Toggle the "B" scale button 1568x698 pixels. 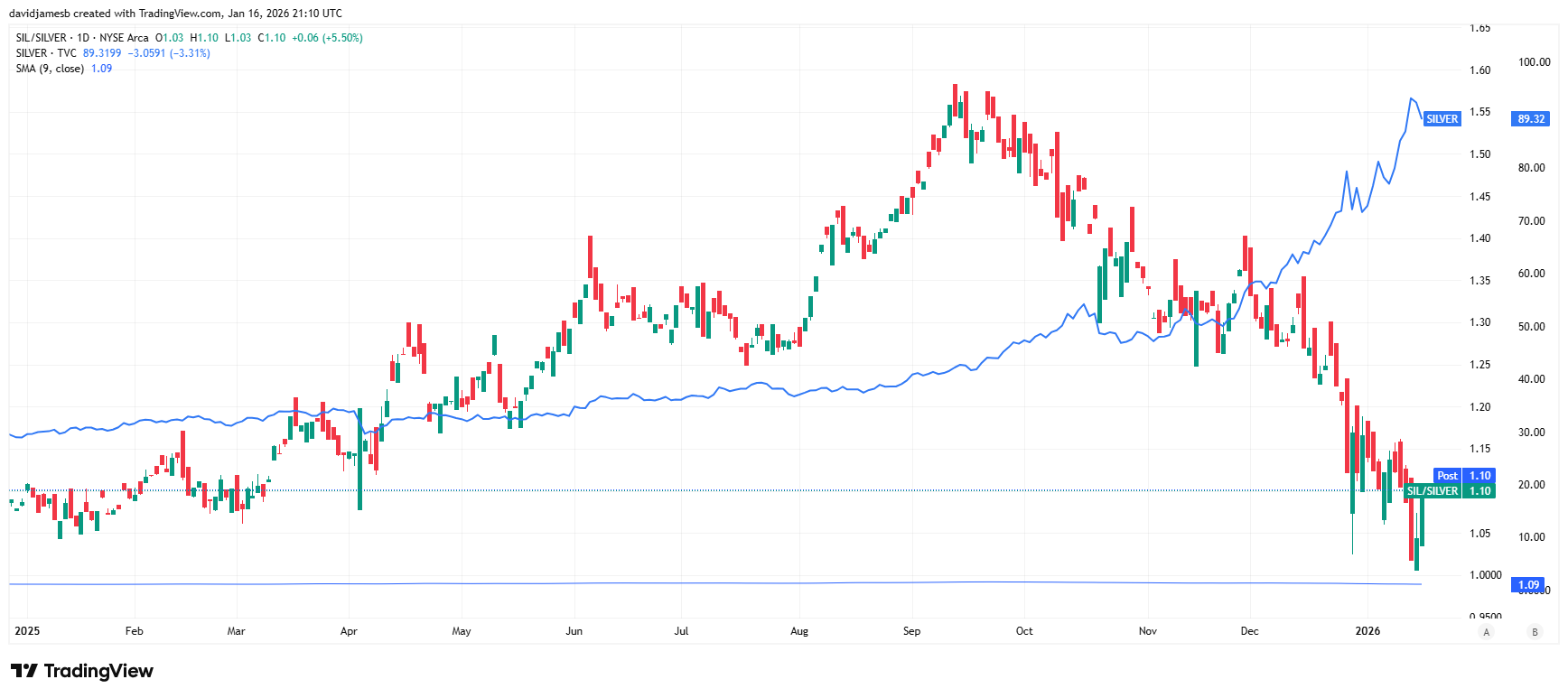[1535, 632]
